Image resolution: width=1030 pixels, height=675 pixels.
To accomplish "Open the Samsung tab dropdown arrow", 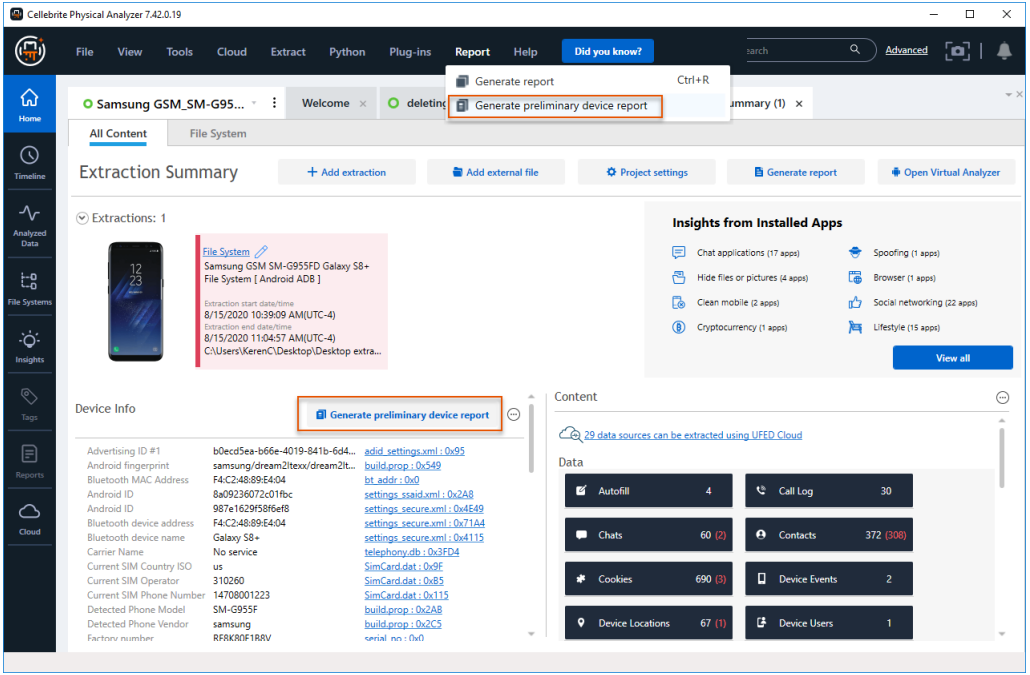I will tap(254, 103).
